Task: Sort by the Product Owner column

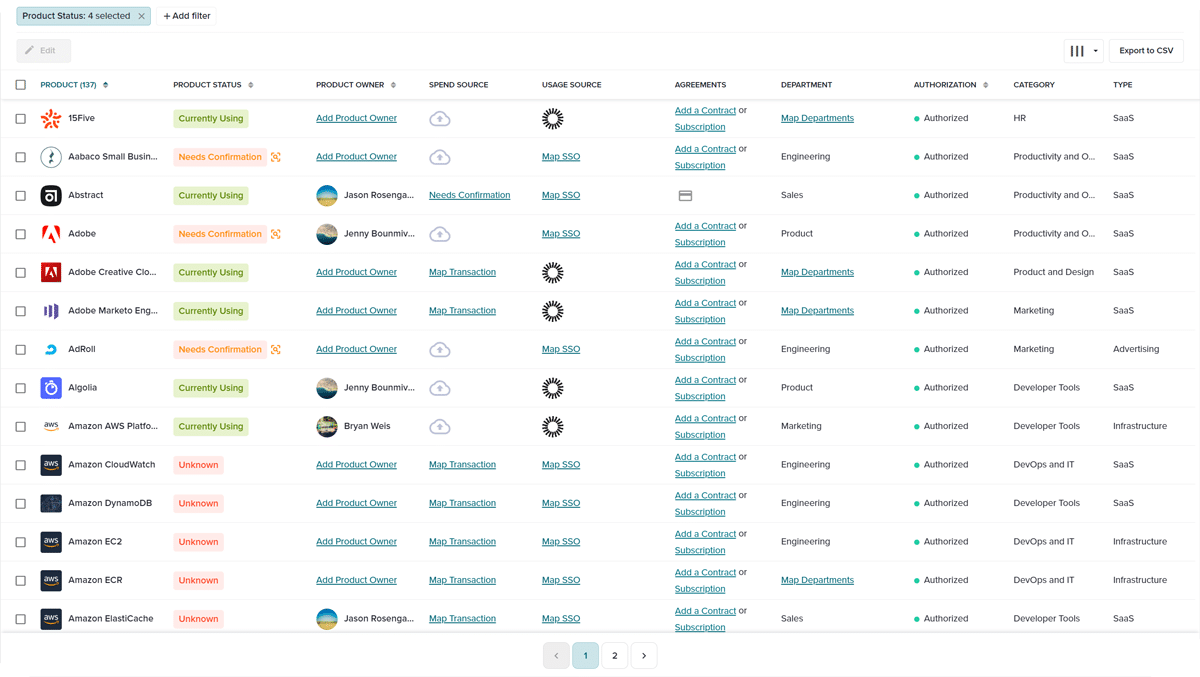Action: (x=356, y=85)
